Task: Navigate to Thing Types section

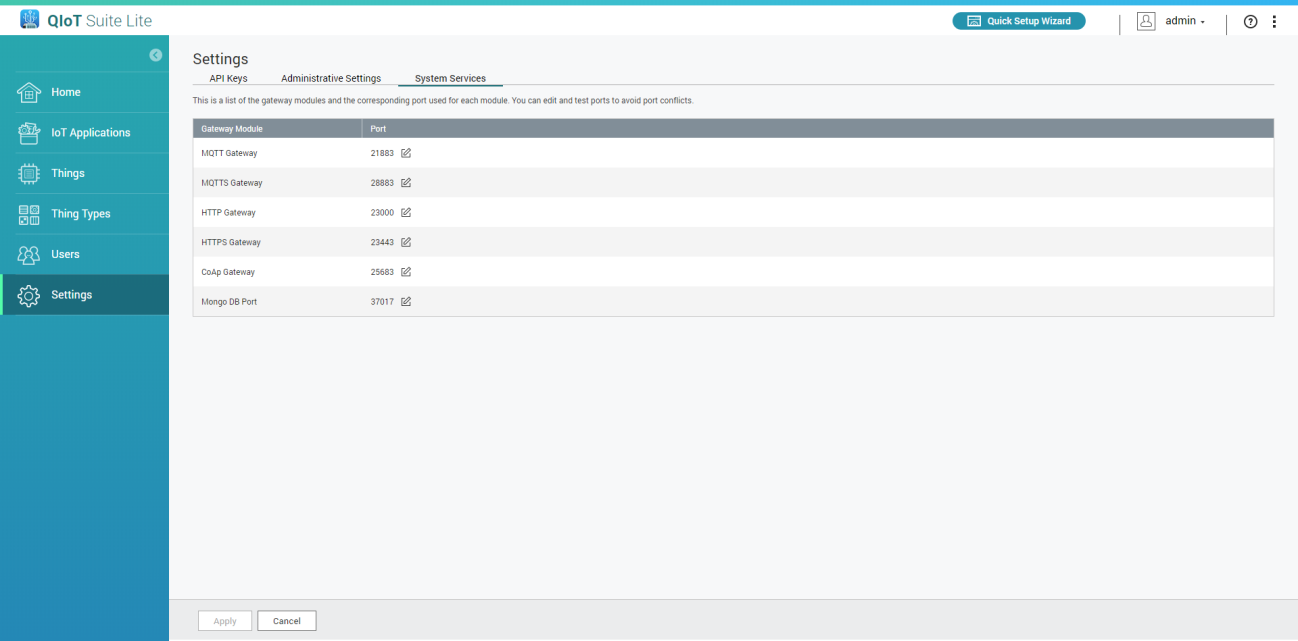Action: [80, 214]
